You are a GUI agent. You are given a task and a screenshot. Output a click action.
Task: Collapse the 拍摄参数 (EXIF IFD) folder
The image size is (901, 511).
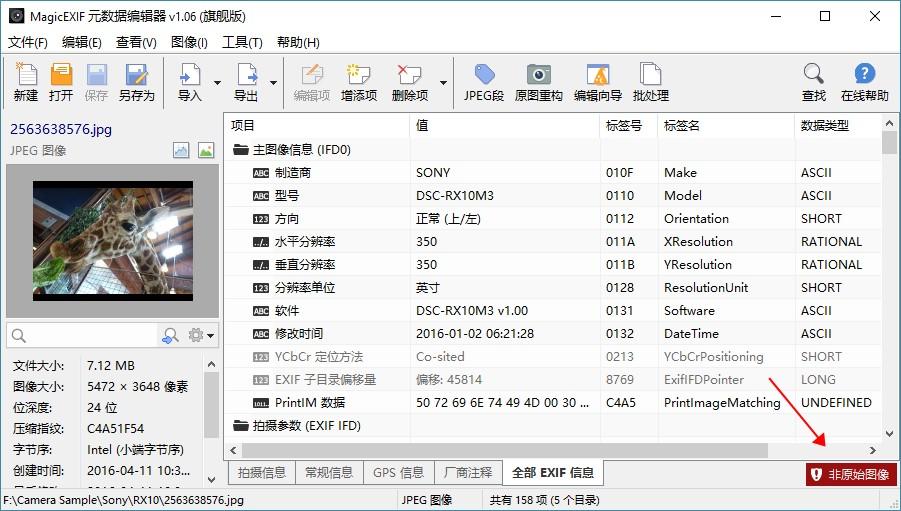(x=240, y=426)
